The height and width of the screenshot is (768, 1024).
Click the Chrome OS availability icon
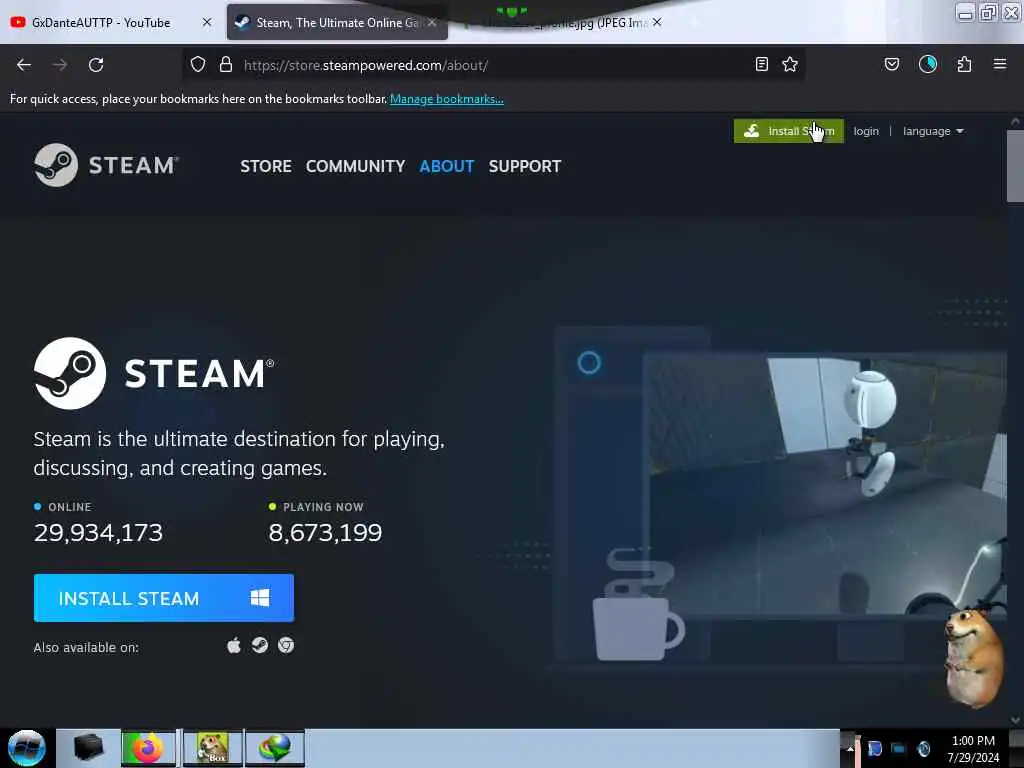click(286, 646)
